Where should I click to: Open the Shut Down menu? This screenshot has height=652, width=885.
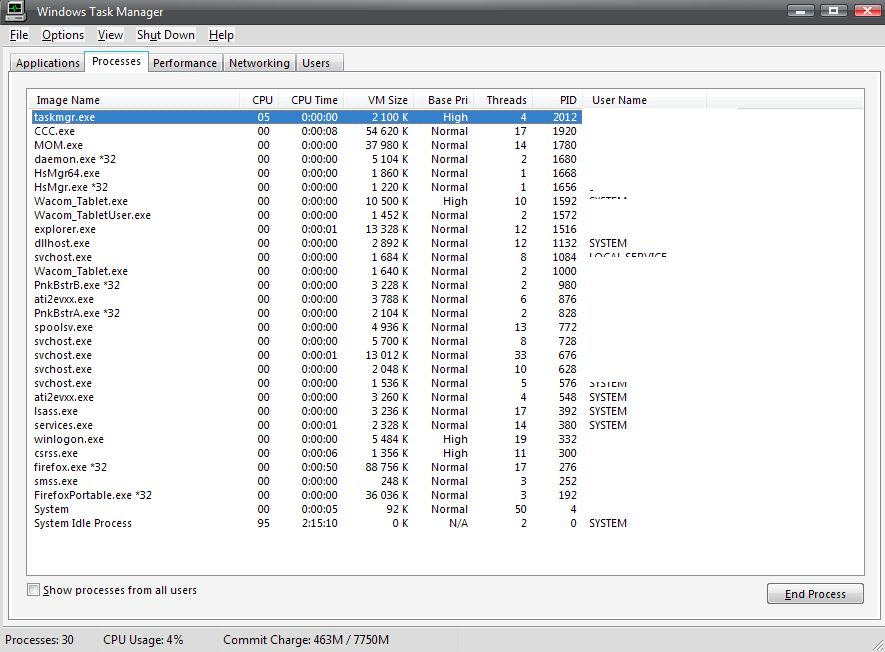coord(165,35)
